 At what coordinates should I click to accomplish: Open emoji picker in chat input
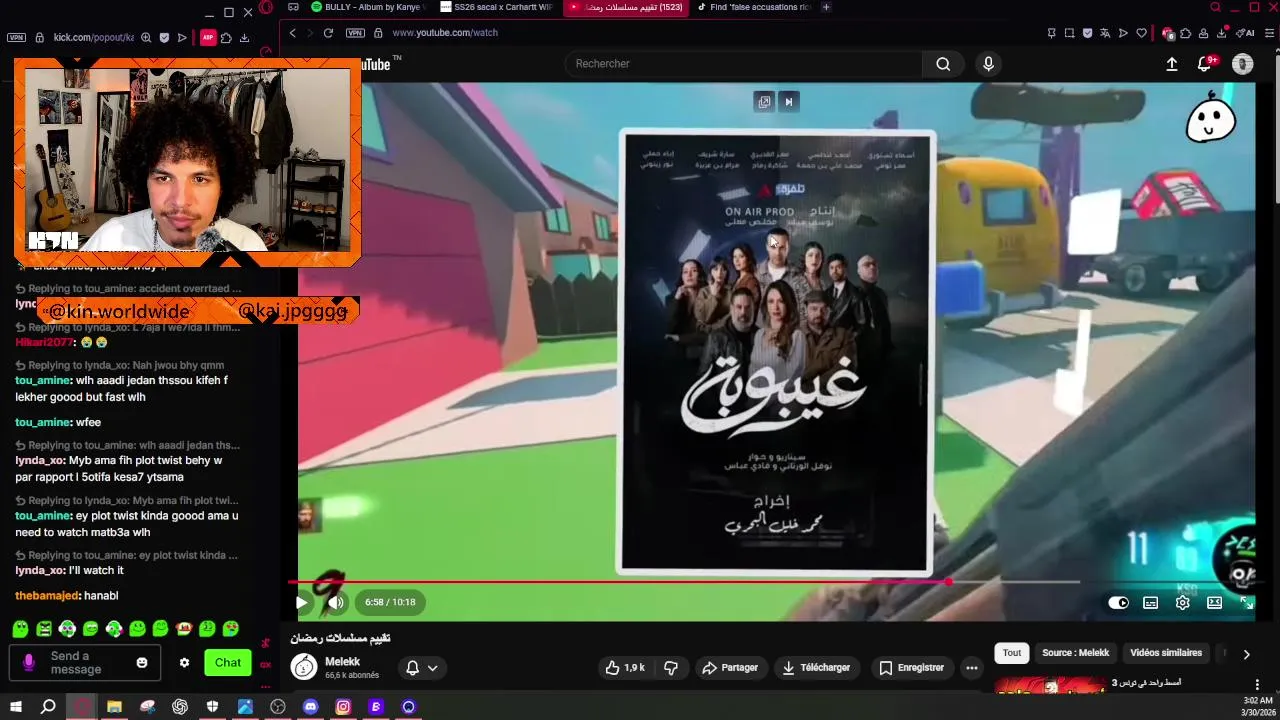point(142,663)
